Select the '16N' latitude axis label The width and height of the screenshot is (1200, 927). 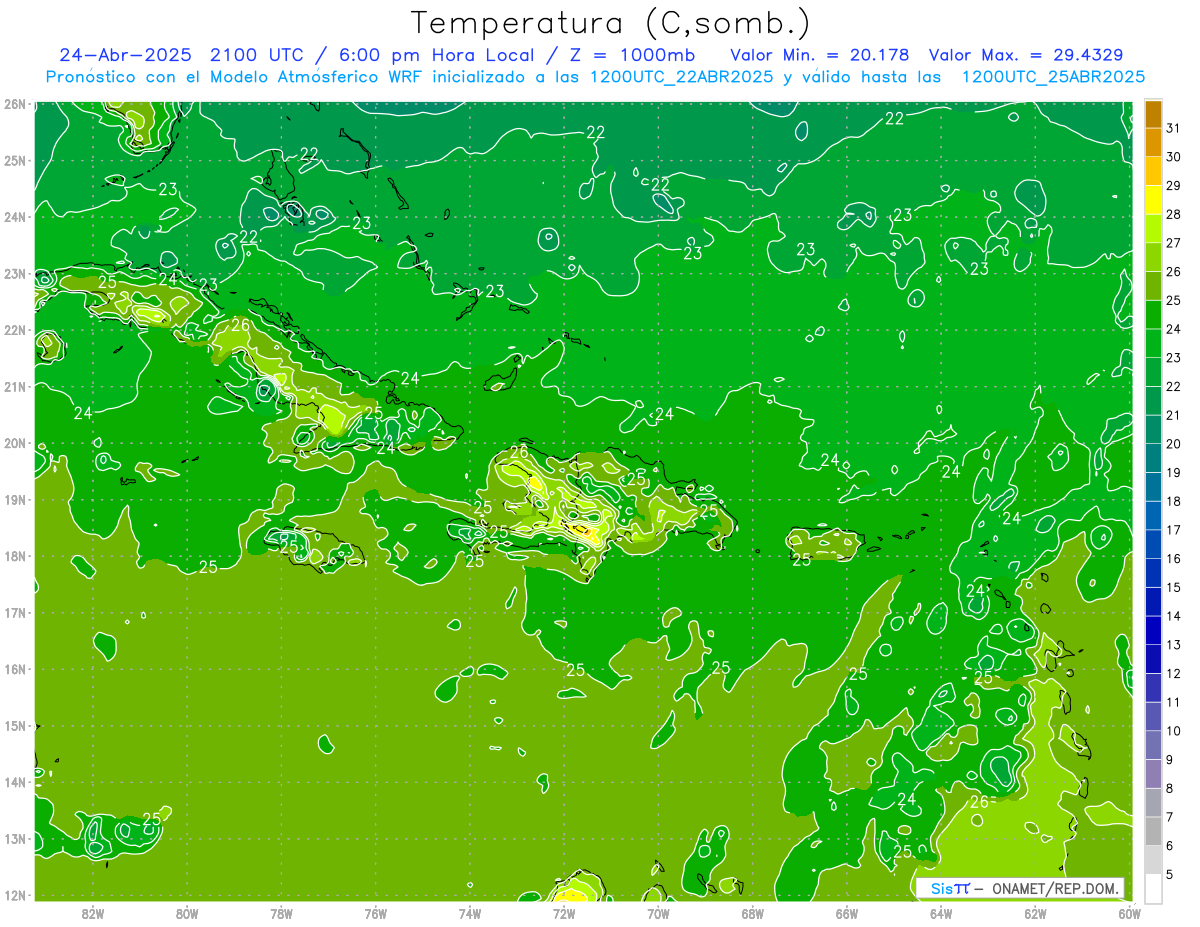[15, 669]
